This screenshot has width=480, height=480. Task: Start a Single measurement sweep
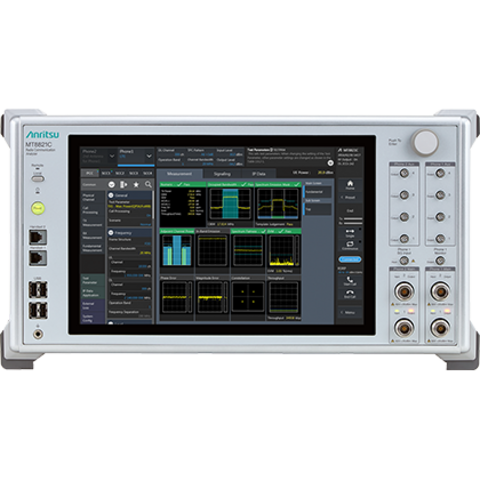coord(350,233)
